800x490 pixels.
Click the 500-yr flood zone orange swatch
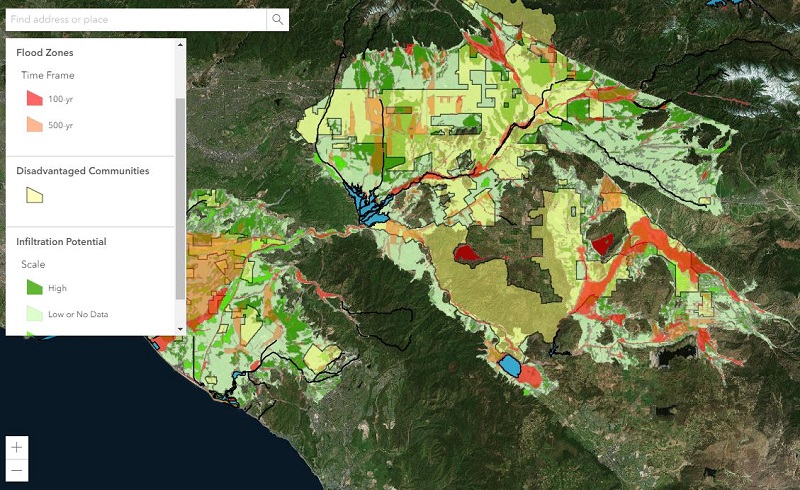click(x=35, y=124)
